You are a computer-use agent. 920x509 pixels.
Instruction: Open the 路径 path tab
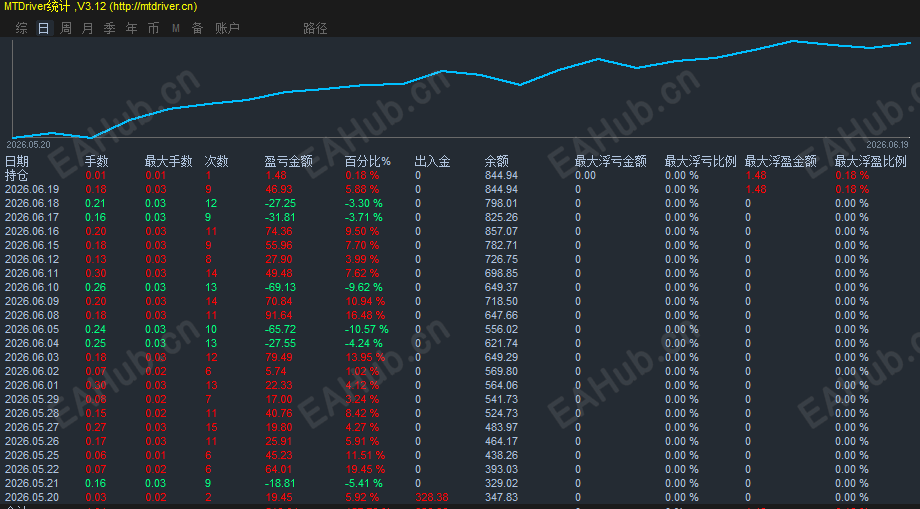pyautogui.click(x=315, y=28)
